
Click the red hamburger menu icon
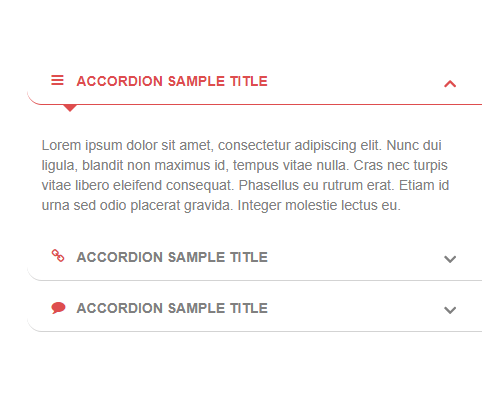[57, 80]
